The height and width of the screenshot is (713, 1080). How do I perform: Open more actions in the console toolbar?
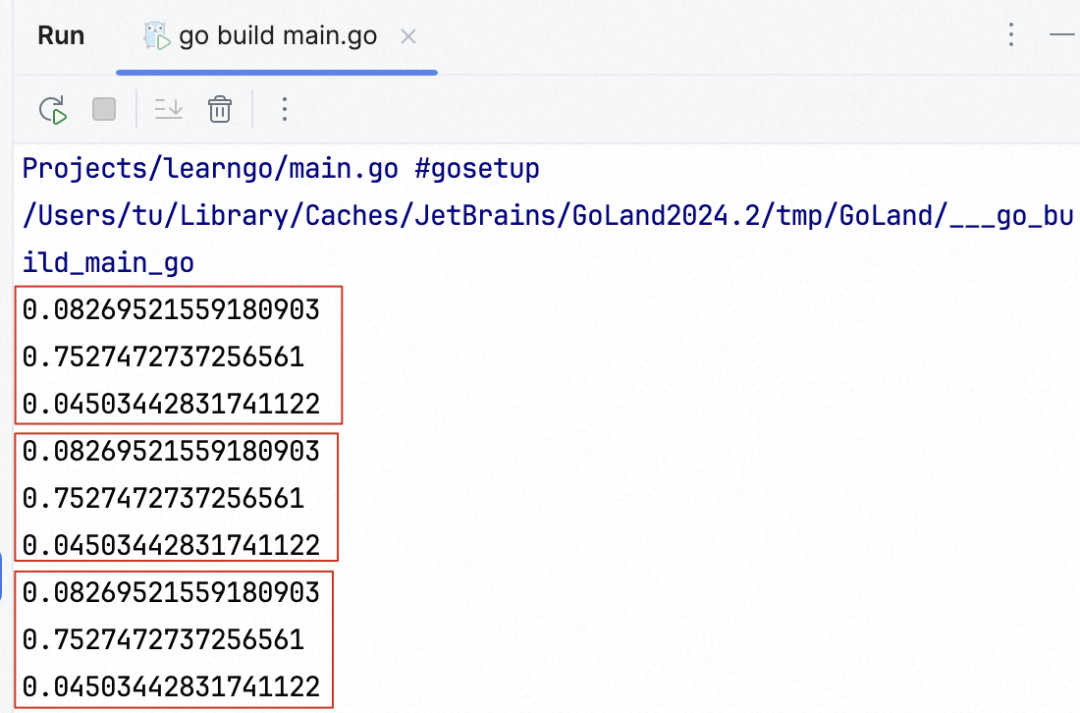coord(284,110)
